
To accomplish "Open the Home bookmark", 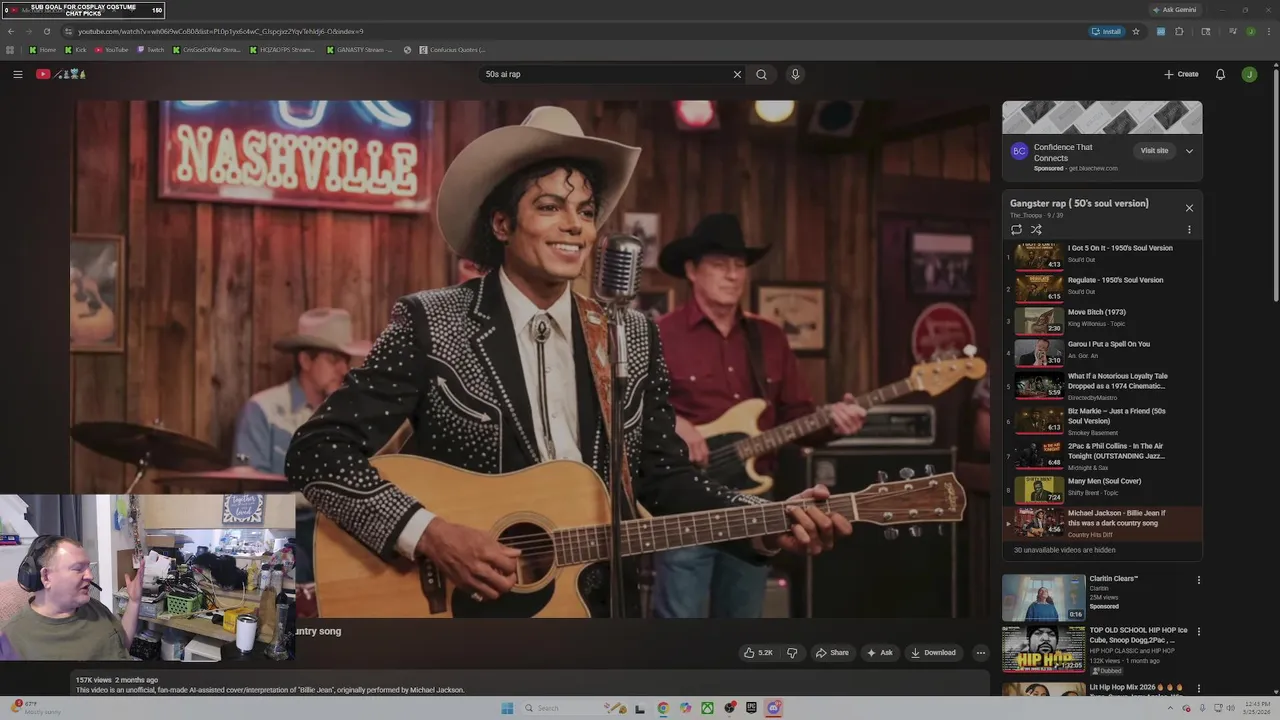I will pyautogui.click(x=42, y=50).
